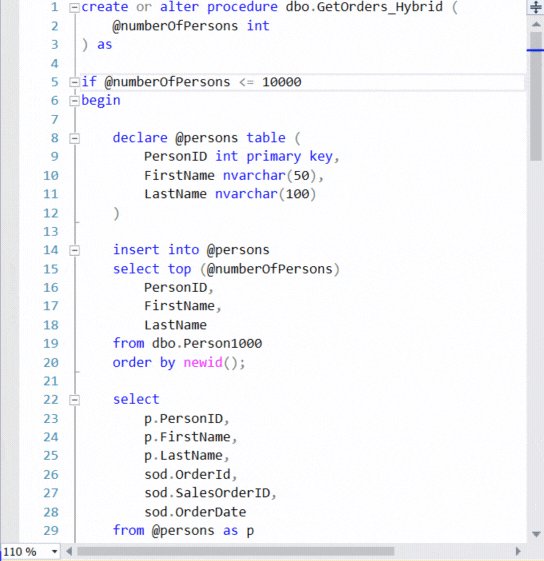Click the horizontal scrollbar right arrow
The width and height of the screenshot is (544, 561).
pos(518,551)
